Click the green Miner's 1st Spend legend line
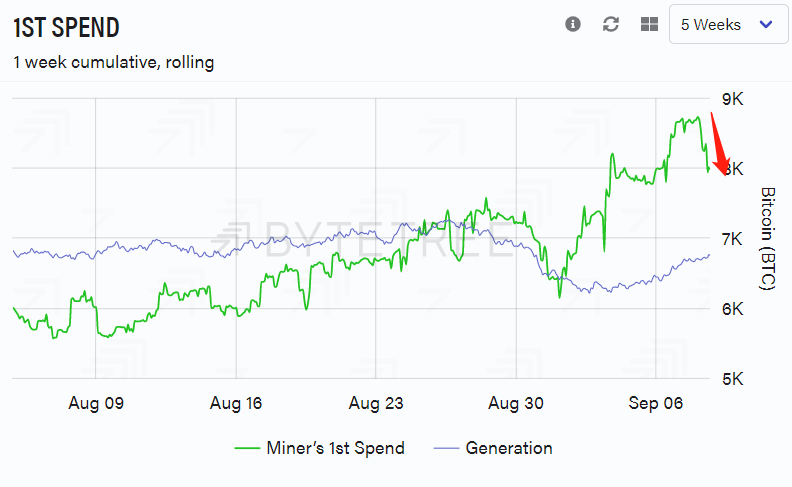792x487 pixels. click(x=247, y=448)
